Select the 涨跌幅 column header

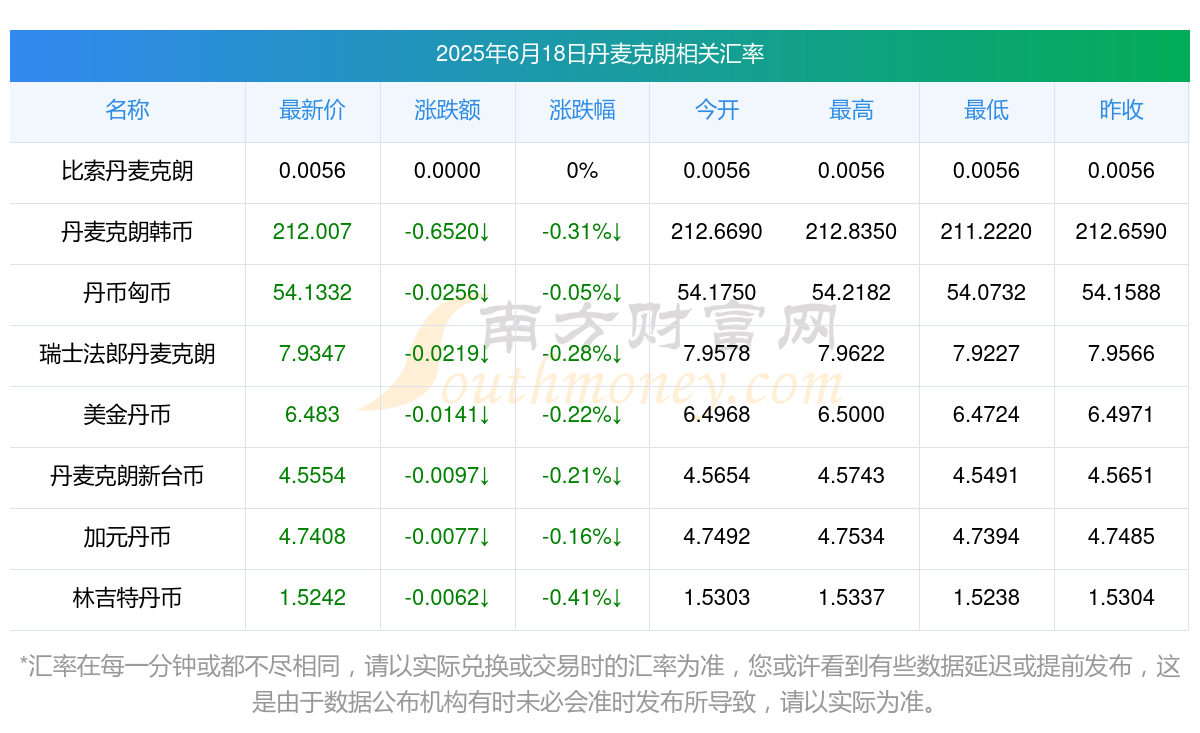[x=582, y=110]
